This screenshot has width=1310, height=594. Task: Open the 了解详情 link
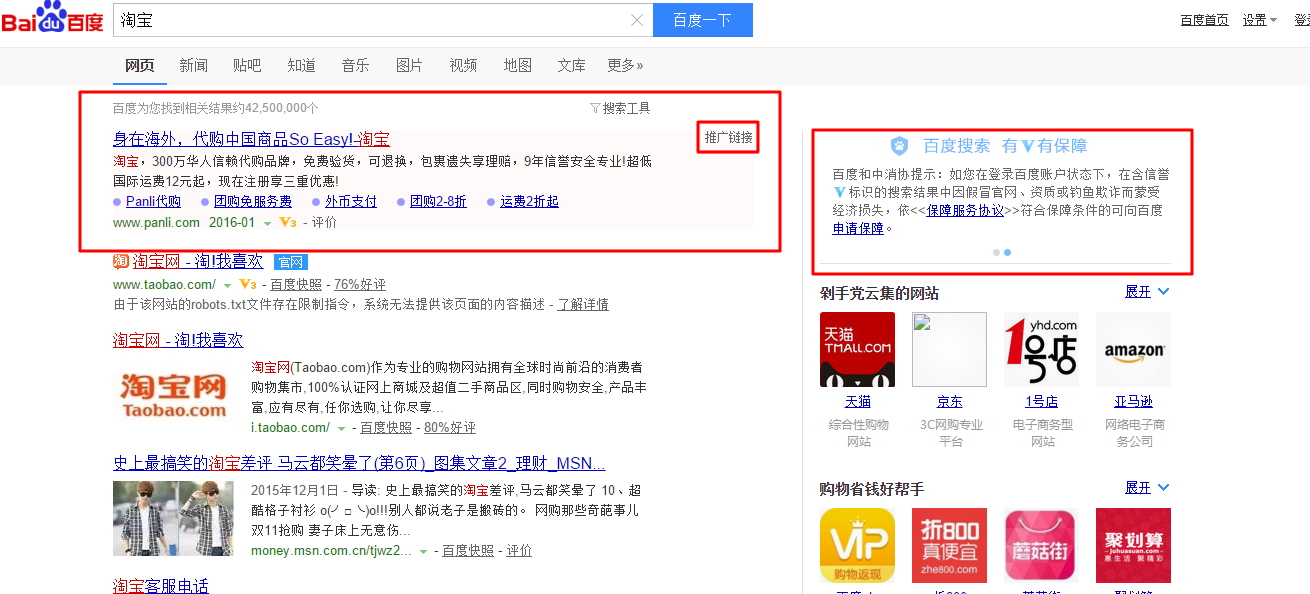[582, 304]
